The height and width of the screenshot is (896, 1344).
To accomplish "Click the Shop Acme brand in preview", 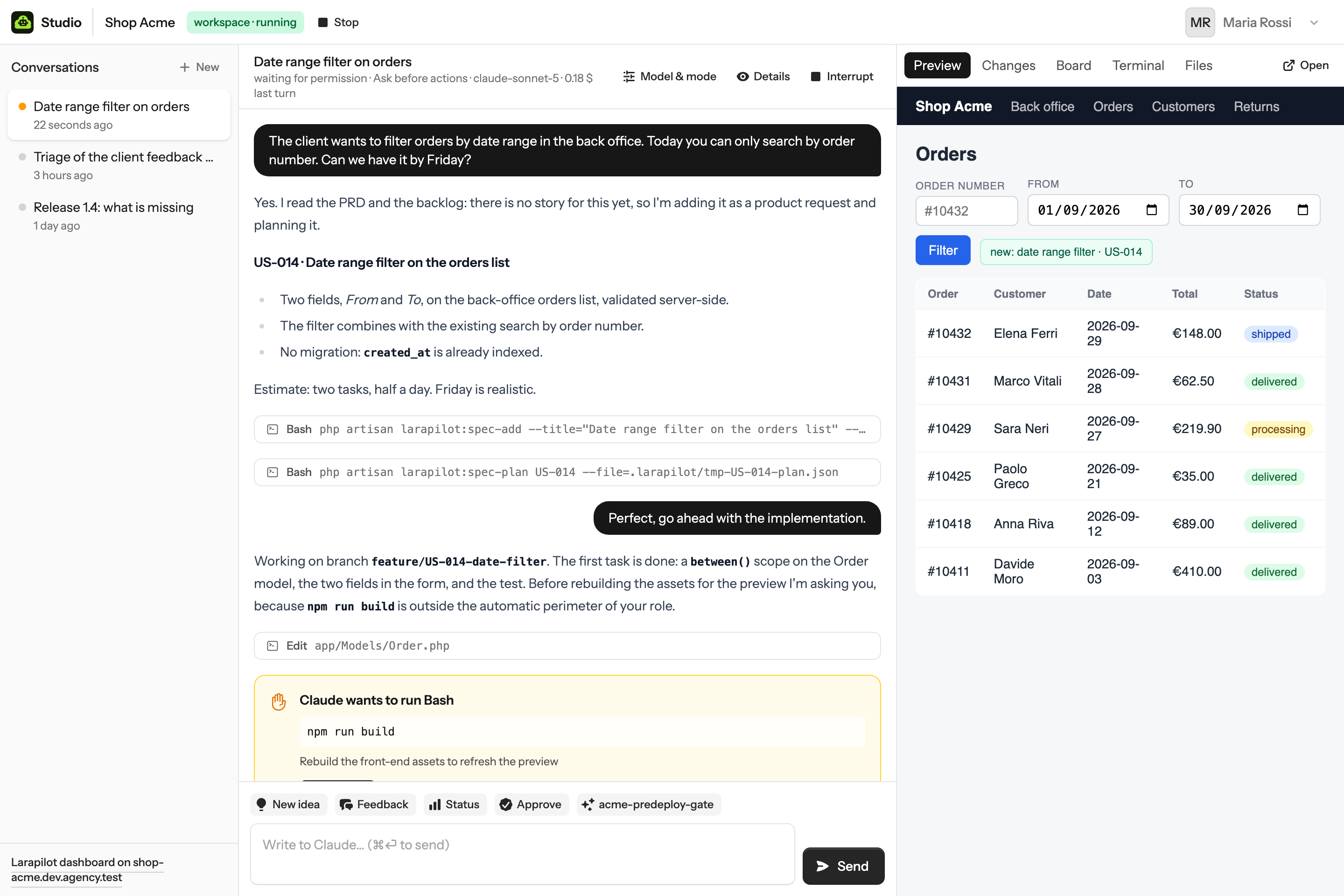I will [953, 106].
